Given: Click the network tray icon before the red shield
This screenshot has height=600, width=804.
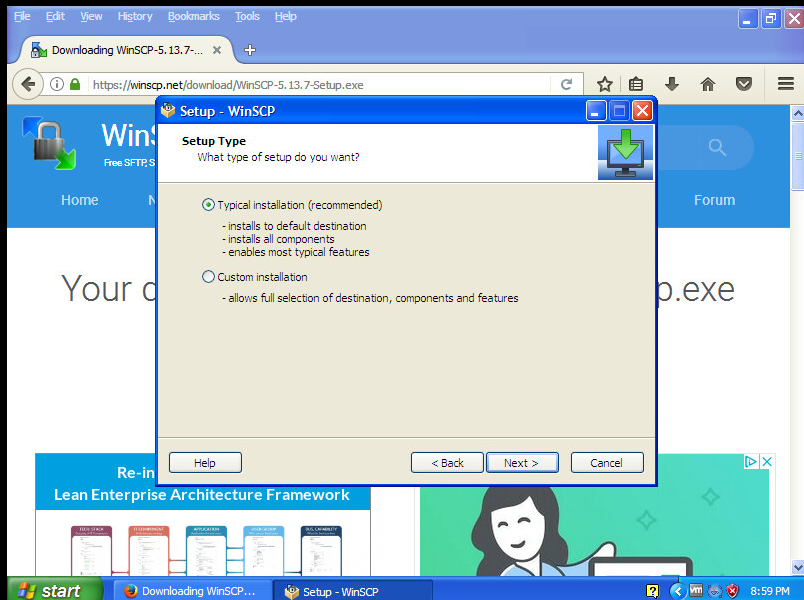Looking at the screenshot, I should [x=715, y=591].
